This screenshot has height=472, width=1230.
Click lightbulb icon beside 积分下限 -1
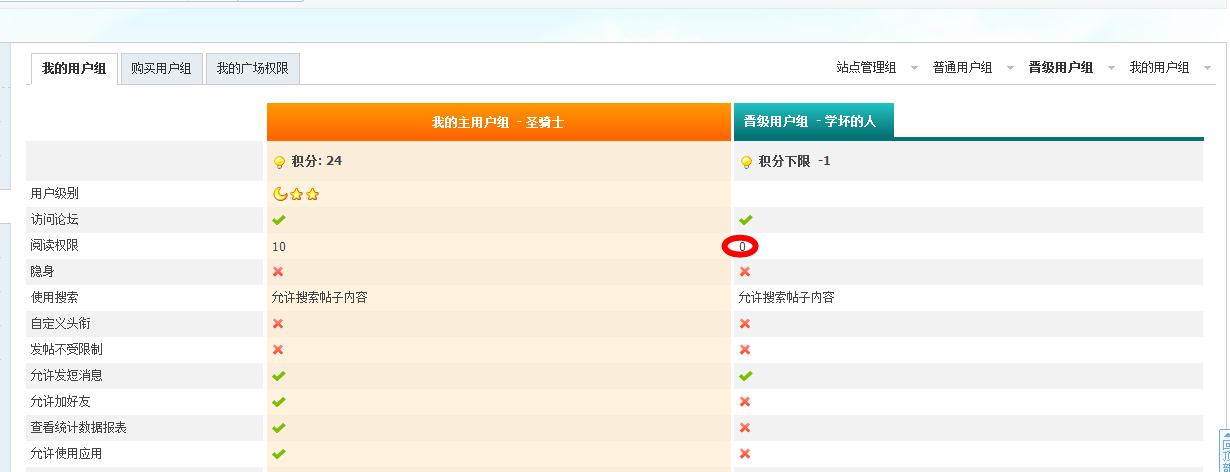point(746,162)
